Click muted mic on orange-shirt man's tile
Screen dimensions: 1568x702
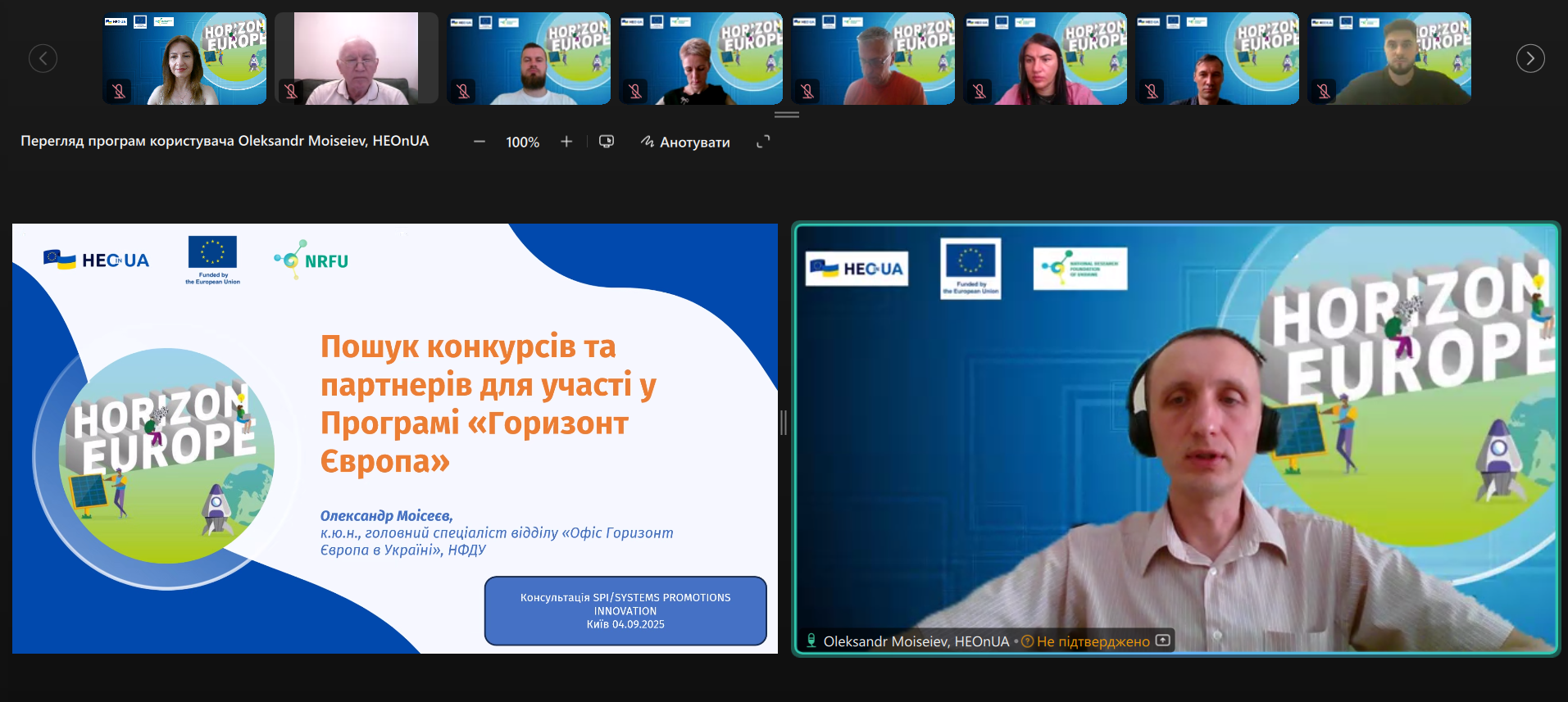pos(807,91)
